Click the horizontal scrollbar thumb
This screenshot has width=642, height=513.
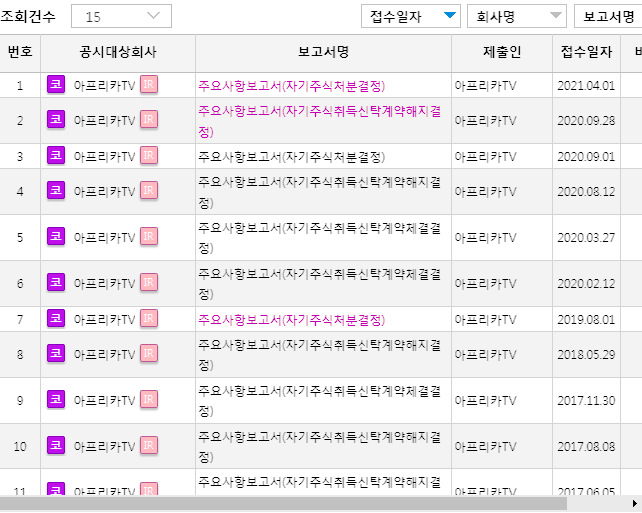point(283,504)
